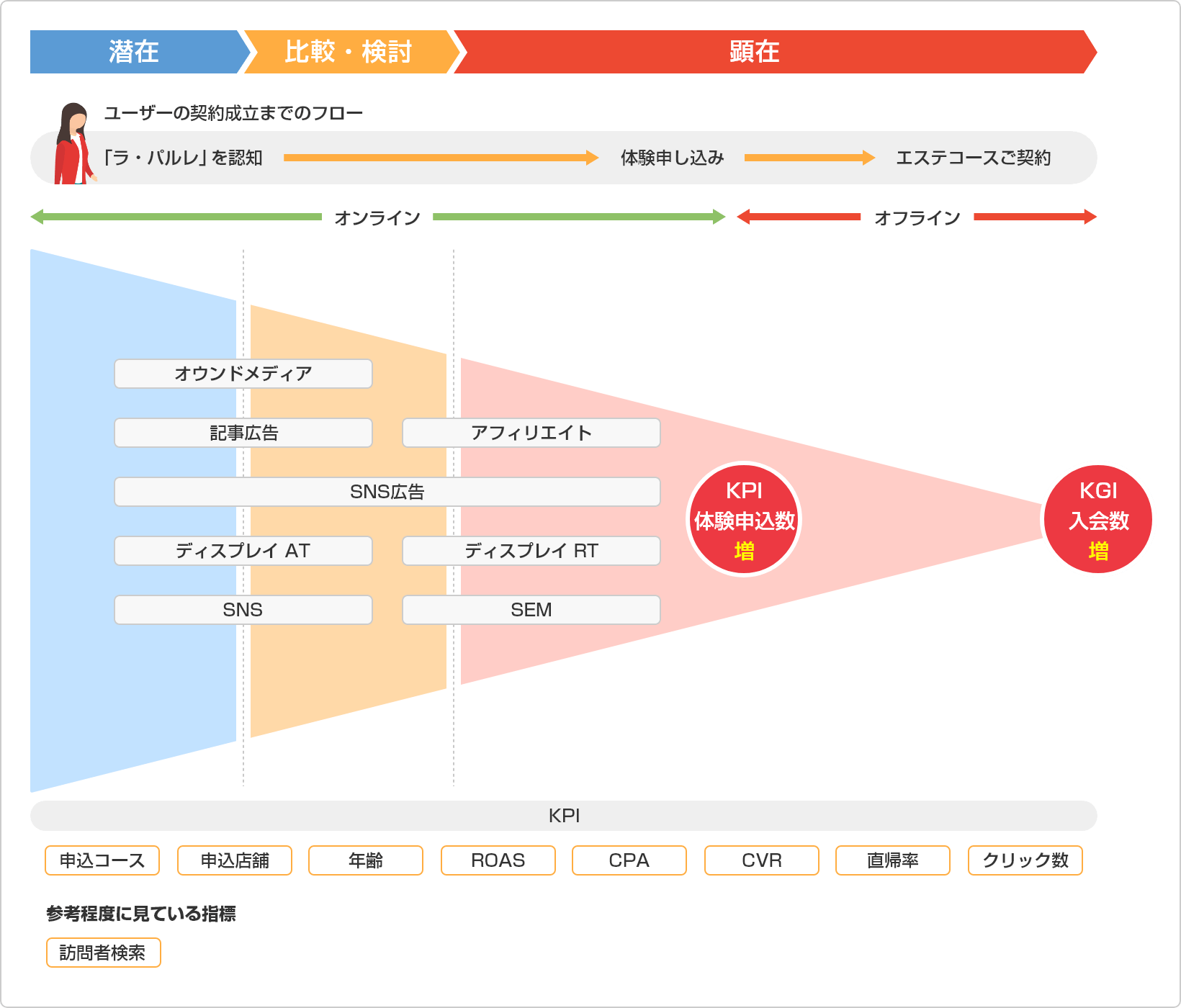
Task: Click the CVR KPI tag
Action: [762, 860]
